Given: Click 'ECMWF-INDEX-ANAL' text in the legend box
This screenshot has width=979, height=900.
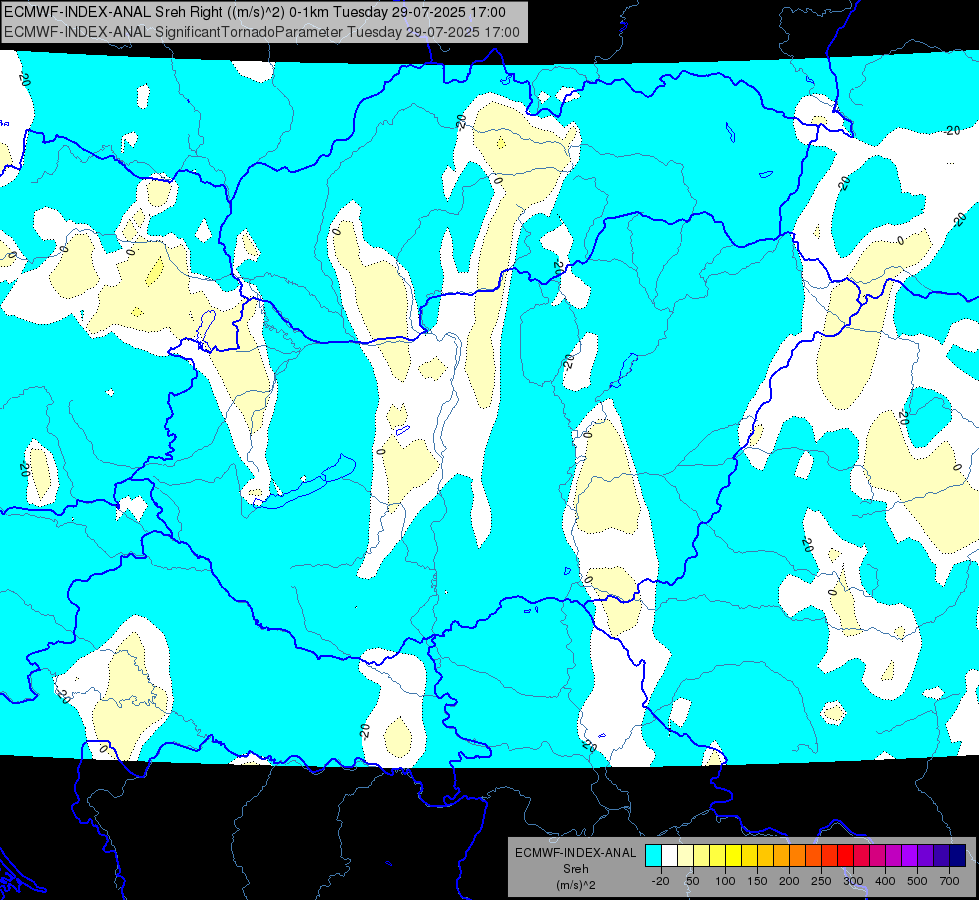Looking at the screenshot, I should (x=576, y=853).
